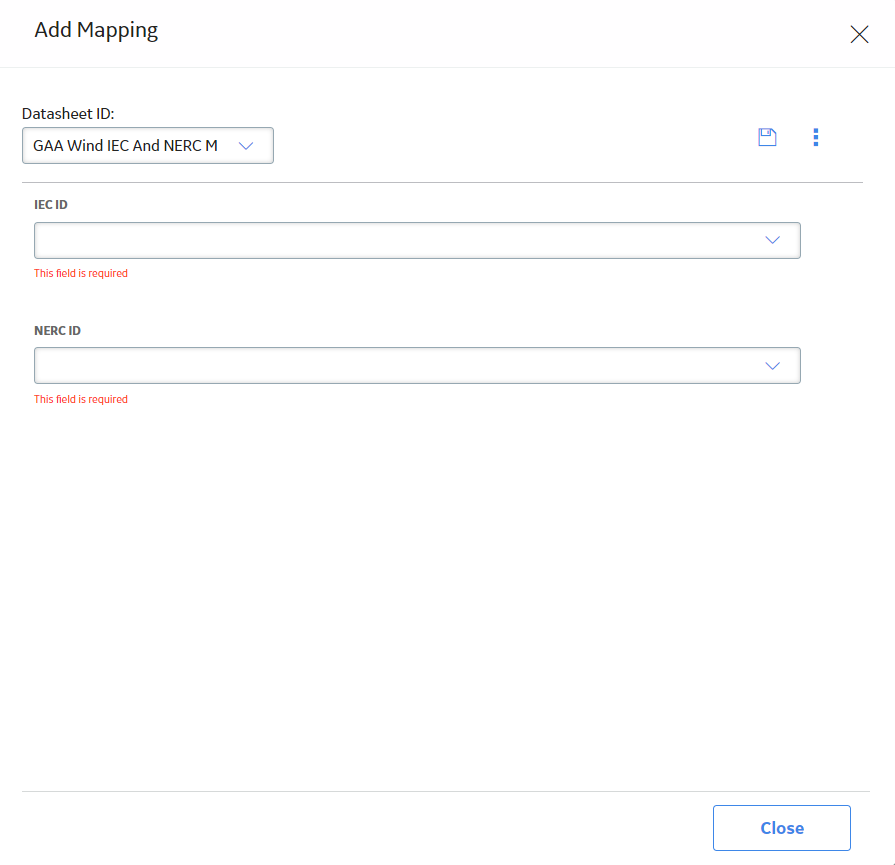Click the IEC ID field label
The image size is (895, 865).
pos(51,204)
